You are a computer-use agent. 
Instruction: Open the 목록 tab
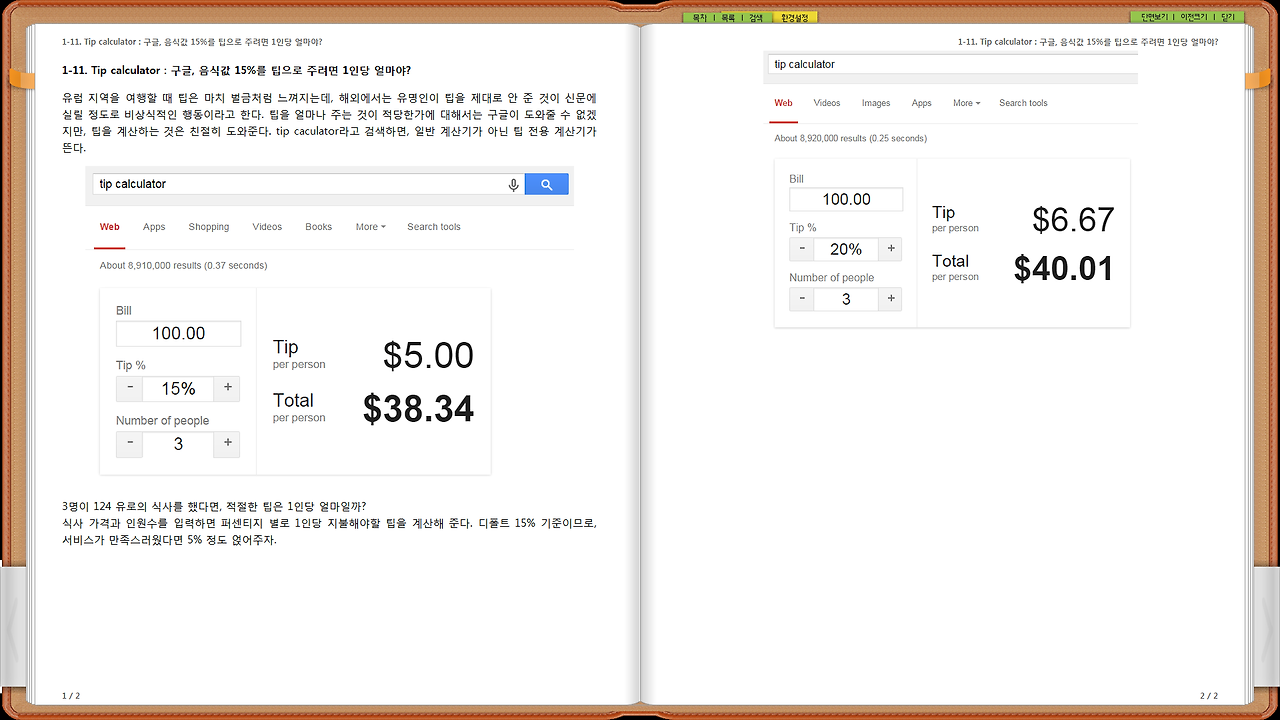pos(728,17)
